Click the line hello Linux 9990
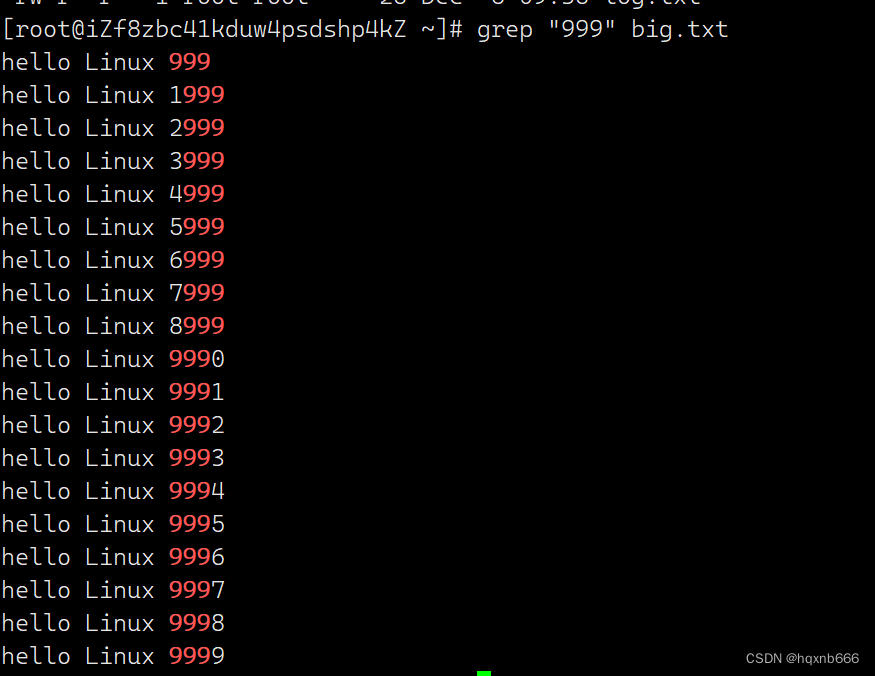 [x=113, y=358]
